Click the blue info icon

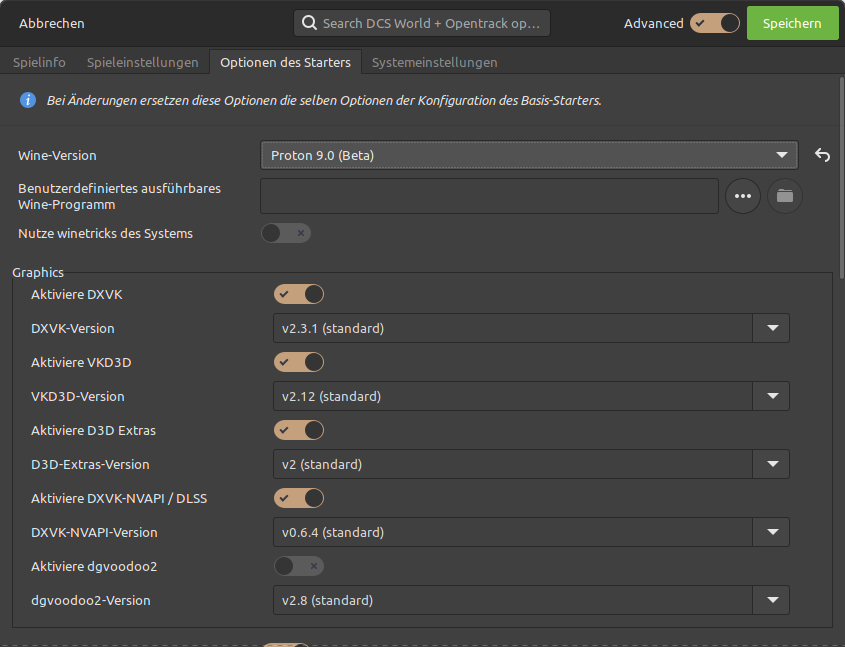[28, 100]
